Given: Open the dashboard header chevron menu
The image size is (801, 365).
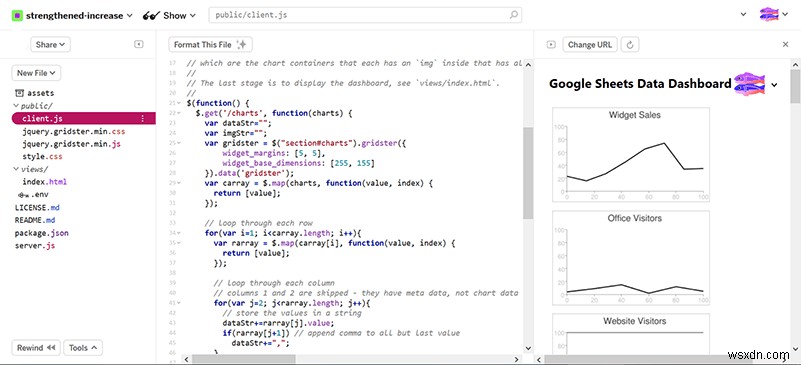Looking at the screenshot, I should (774, 85).
